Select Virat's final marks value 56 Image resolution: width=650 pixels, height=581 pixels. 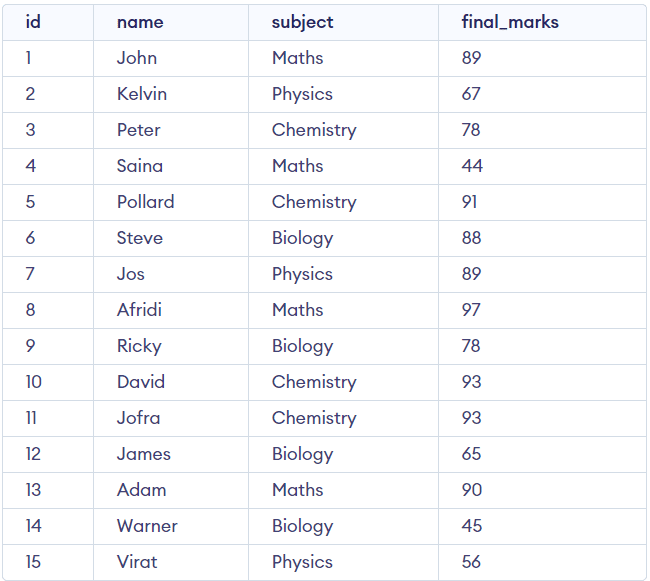pyautogui.click(x=471, y=562)
